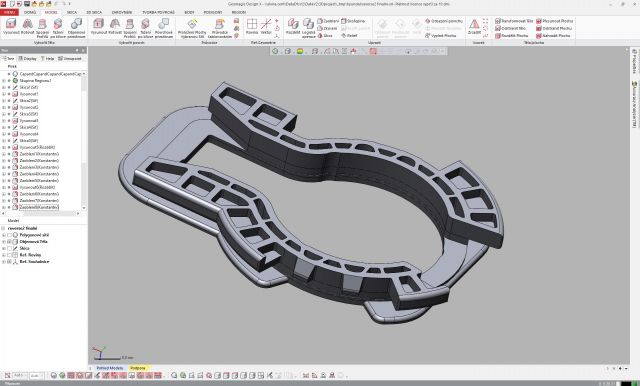This screenshot has height=386, width=640.
Task: Open the BODY ribbon tab
Action: 189,12
